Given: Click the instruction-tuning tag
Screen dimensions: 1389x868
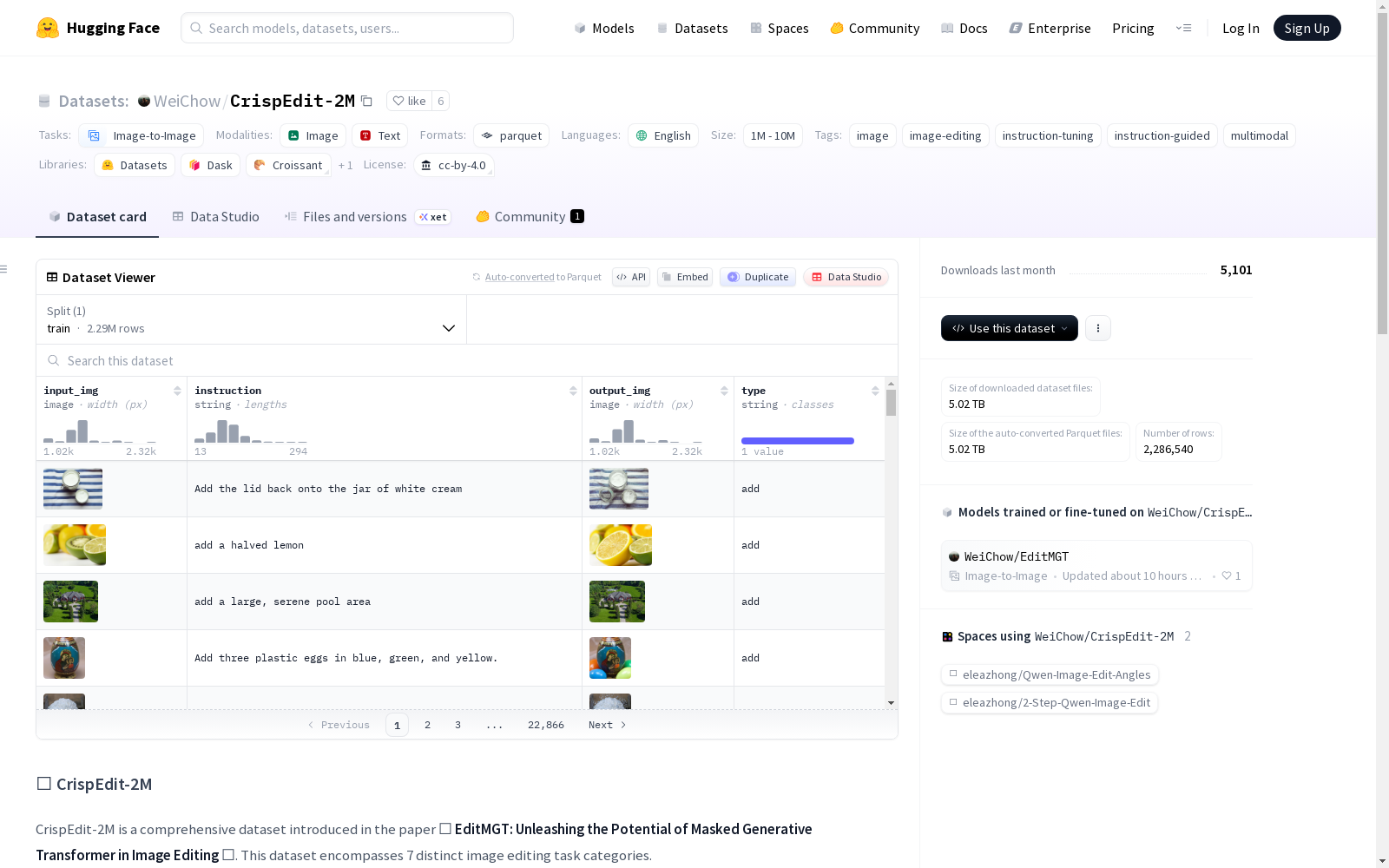Looking at the screenshot, I should click(x=1048, y=135).
